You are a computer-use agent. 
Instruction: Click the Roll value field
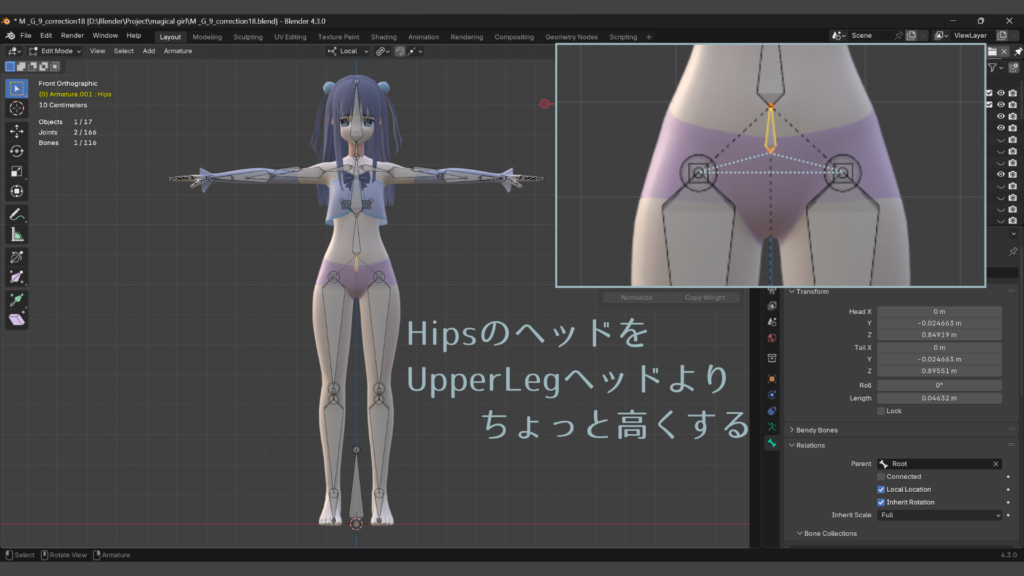pyautogui.click(x=939, y=385)
